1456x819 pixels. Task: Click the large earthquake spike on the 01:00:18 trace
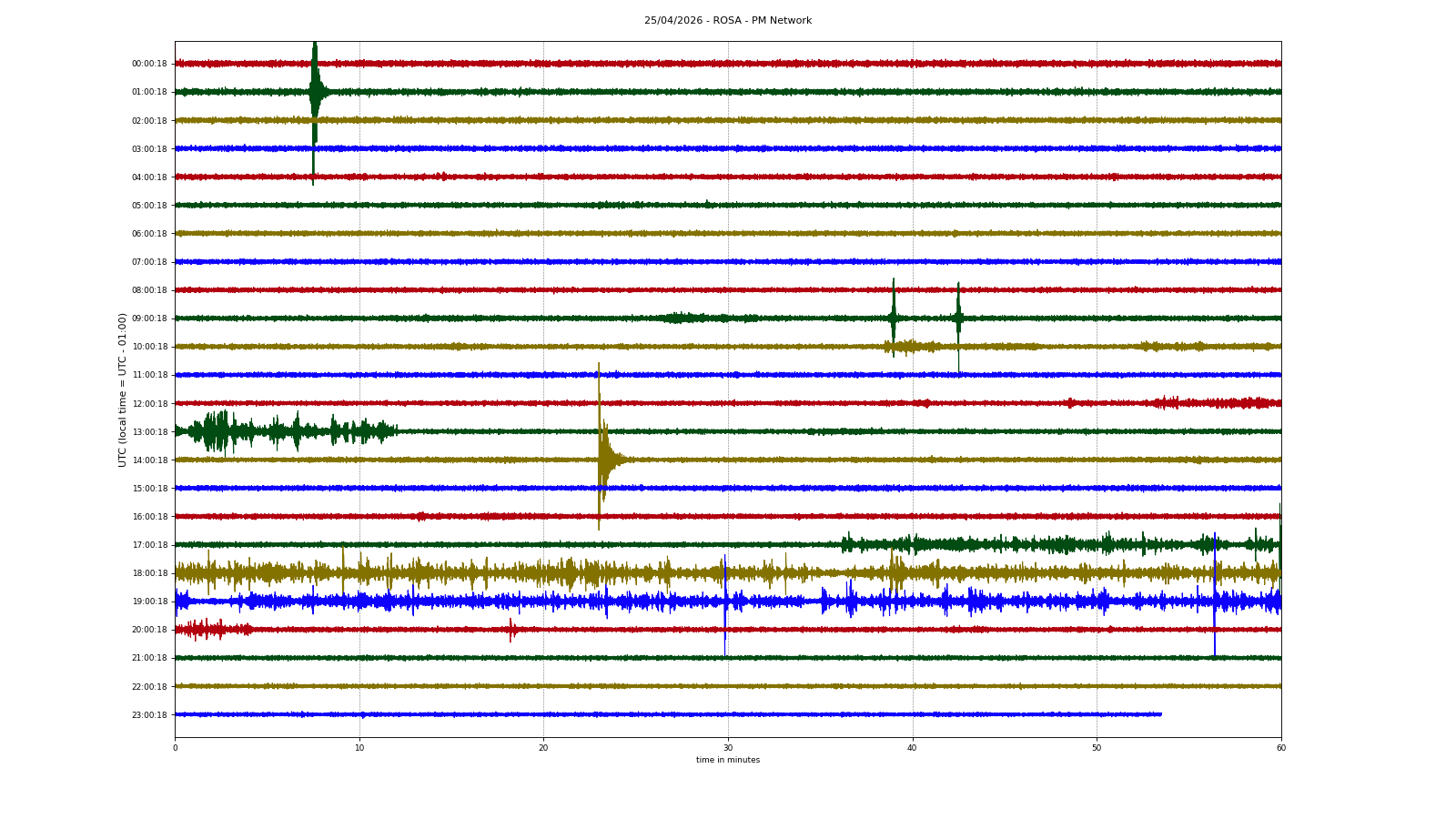[314, 92]
